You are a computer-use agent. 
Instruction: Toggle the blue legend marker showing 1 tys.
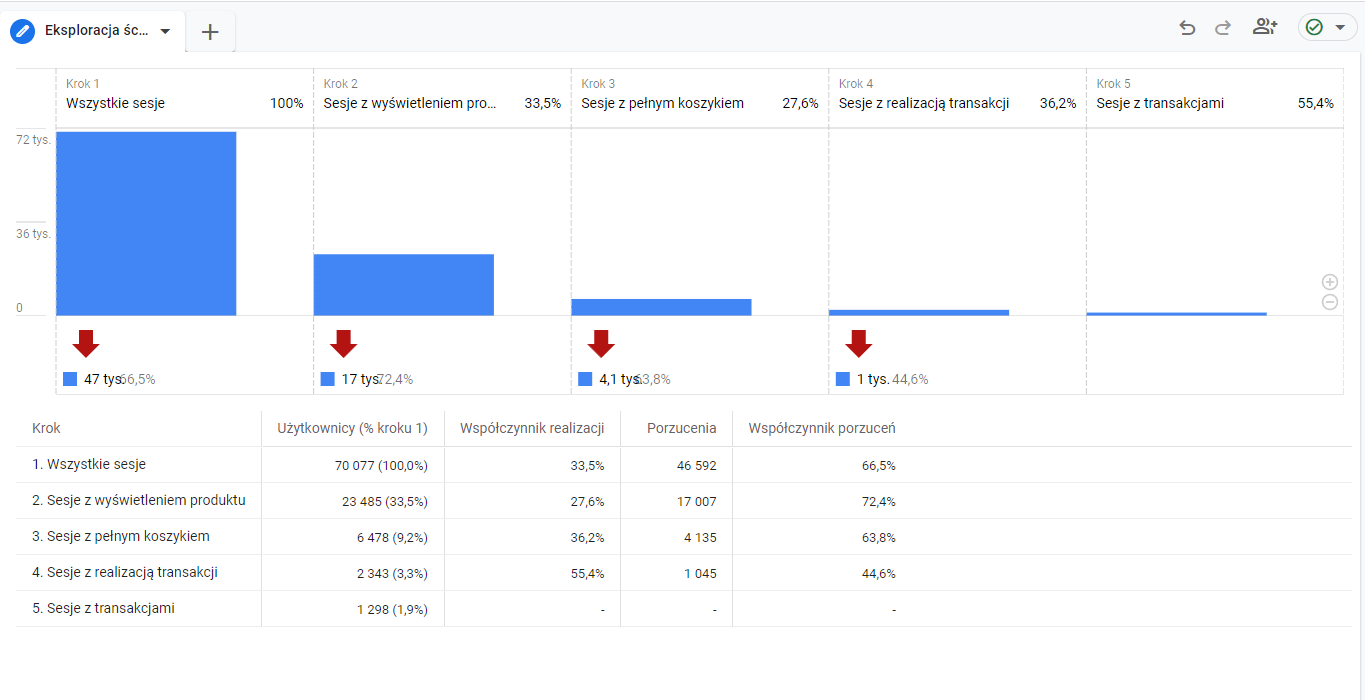point(843,379)
